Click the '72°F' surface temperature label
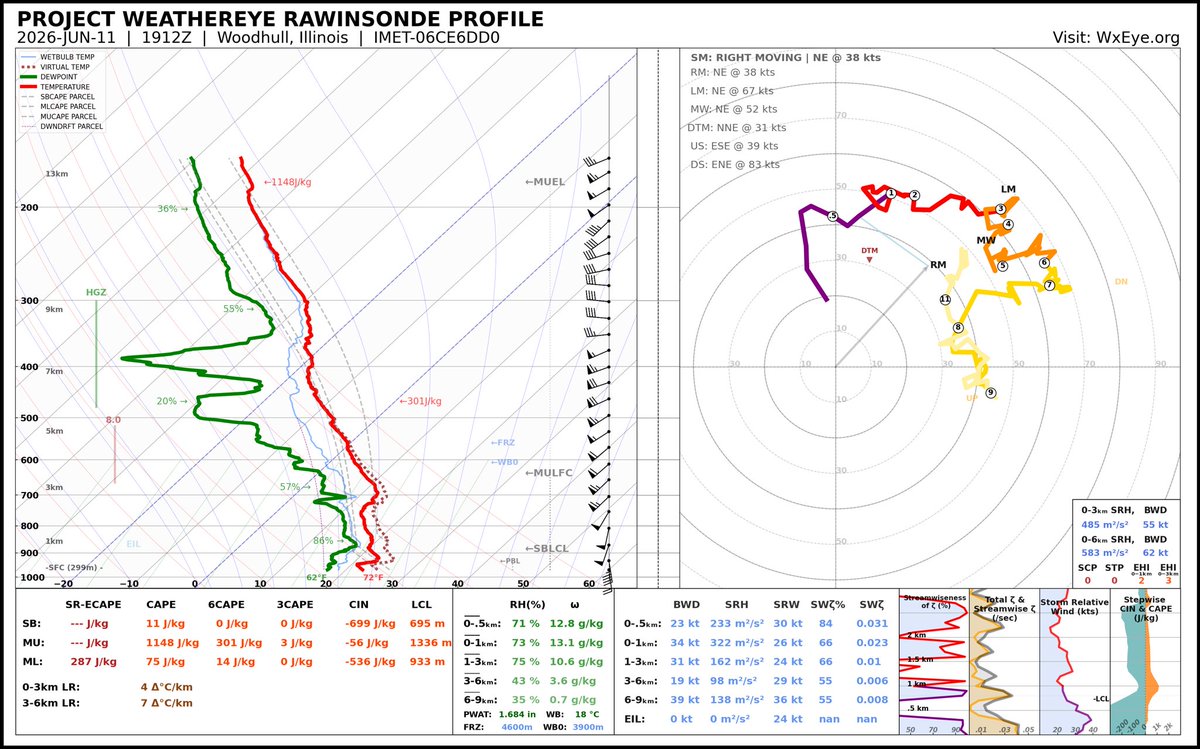This screenshot has height=749, width=1200. point(373,578)
